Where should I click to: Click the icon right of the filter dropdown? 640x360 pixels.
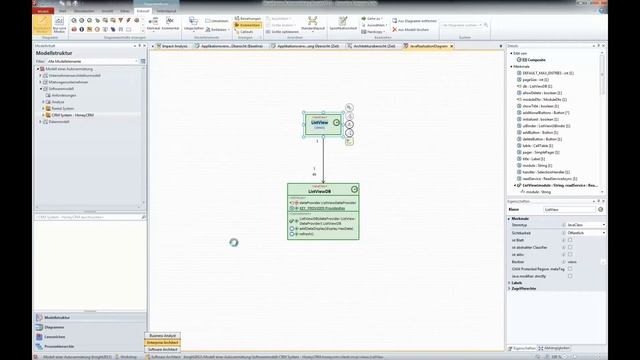(x=143, y=61)
